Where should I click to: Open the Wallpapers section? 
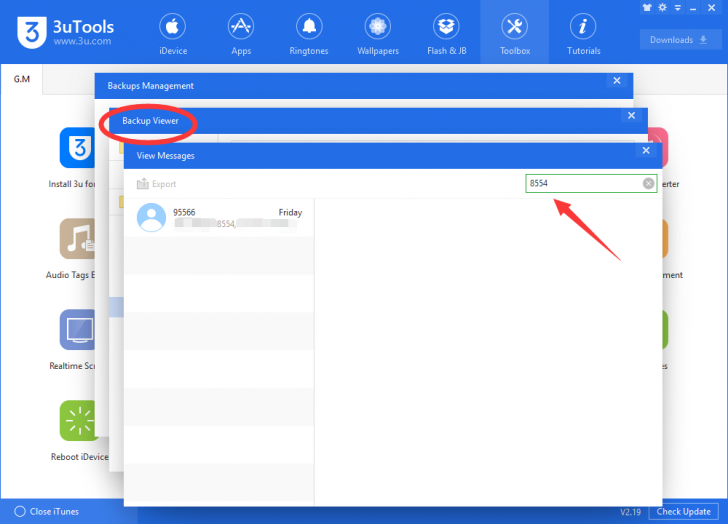tap(377, 35)
